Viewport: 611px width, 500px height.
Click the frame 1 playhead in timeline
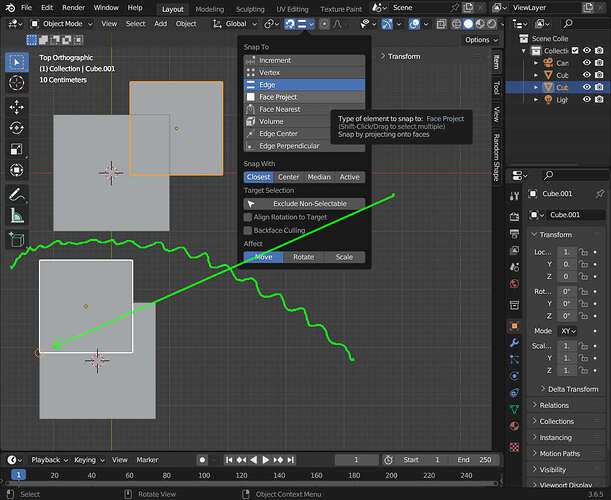click(x=18, y=475)
